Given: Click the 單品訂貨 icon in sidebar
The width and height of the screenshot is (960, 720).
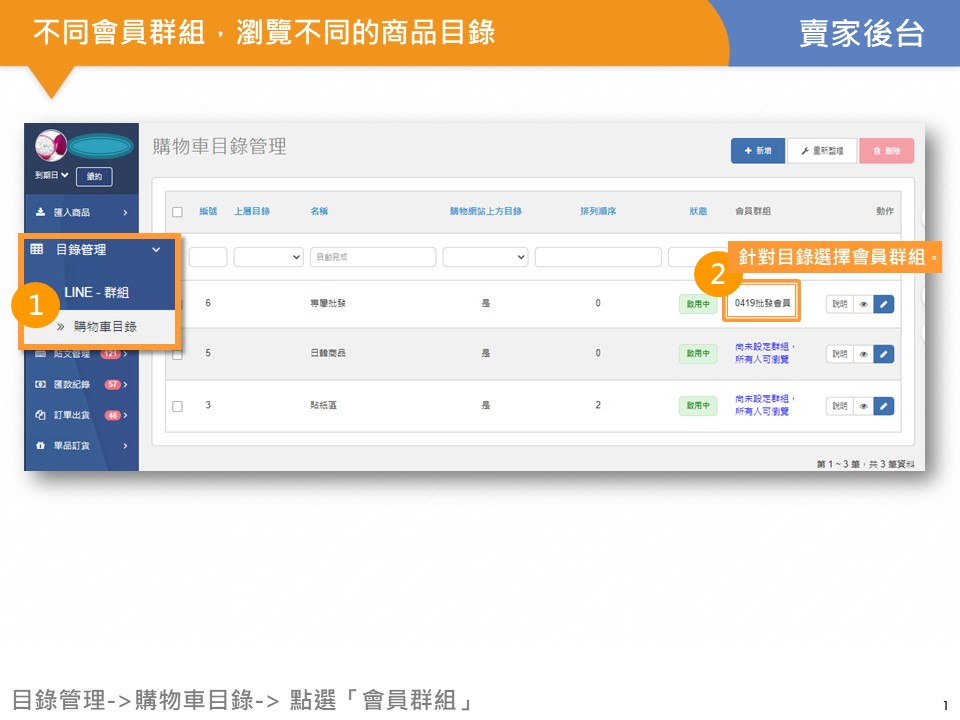Looking at the screenshot, I should (41, 446).
